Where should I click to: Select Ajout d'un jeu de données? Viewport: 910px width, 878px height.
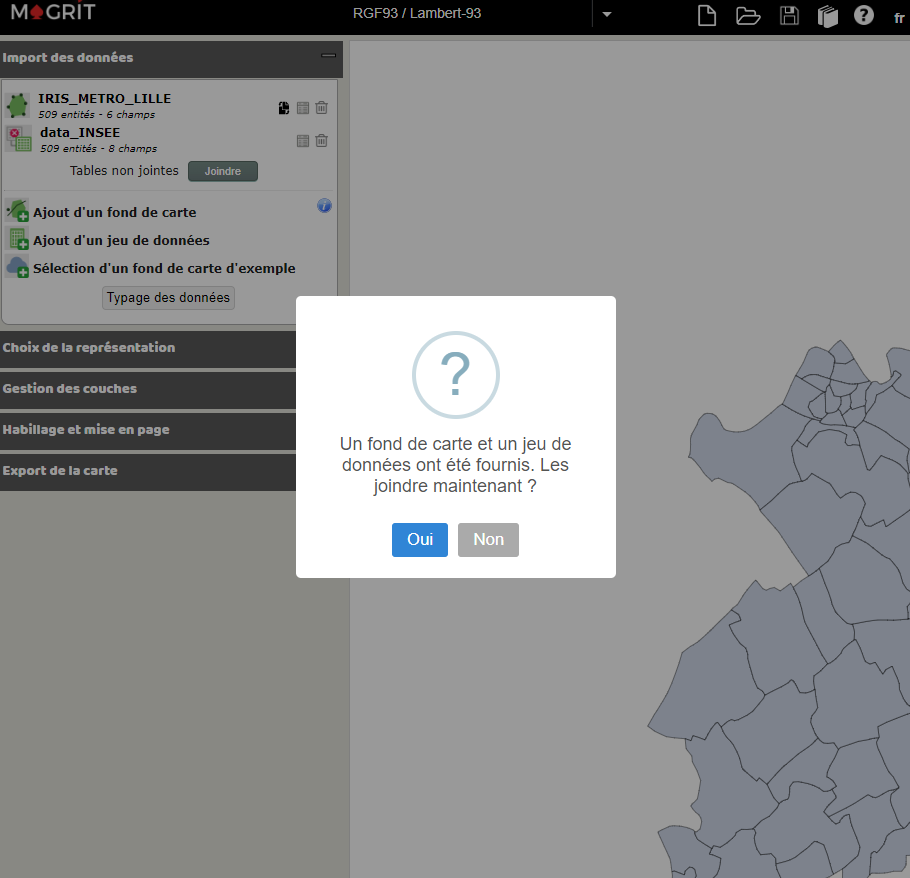click(x=120, y=240)
